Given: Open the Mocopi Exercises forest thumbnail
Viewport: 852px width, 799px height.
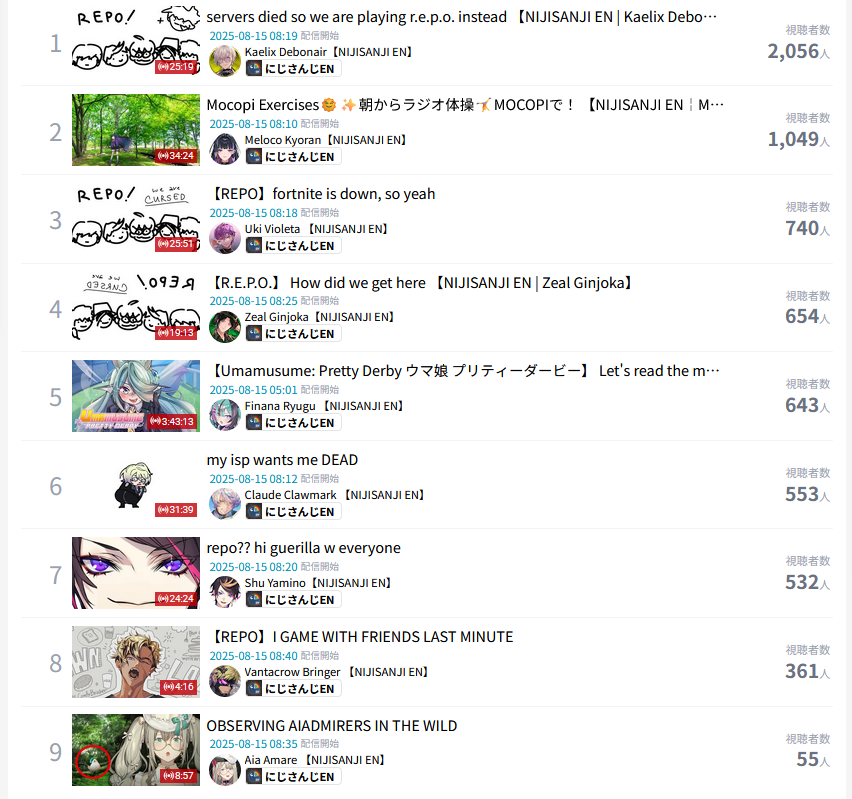Looking at the screenshot, I should pos(136,130).
